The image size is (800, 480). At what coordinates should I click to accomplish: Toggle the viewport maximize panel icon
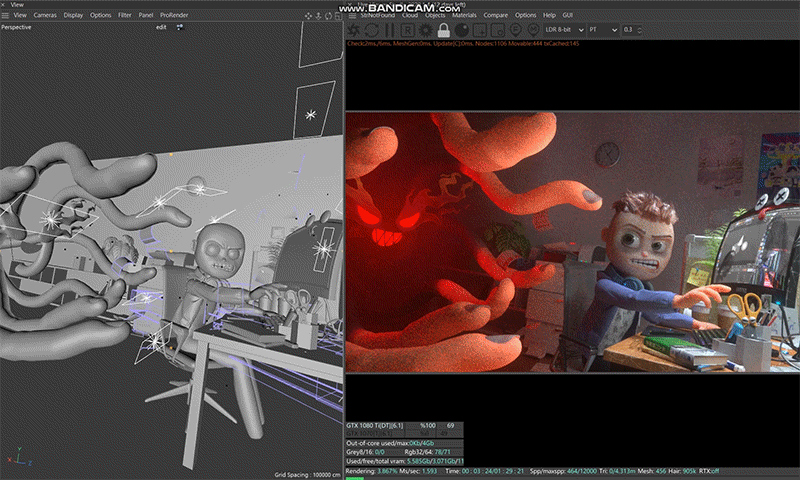click(338, 16)
